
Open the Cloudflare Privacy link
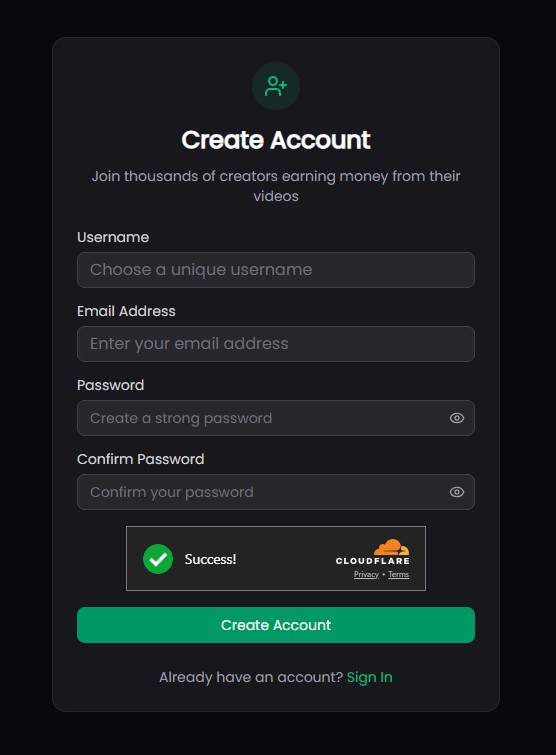pos(366,574)
